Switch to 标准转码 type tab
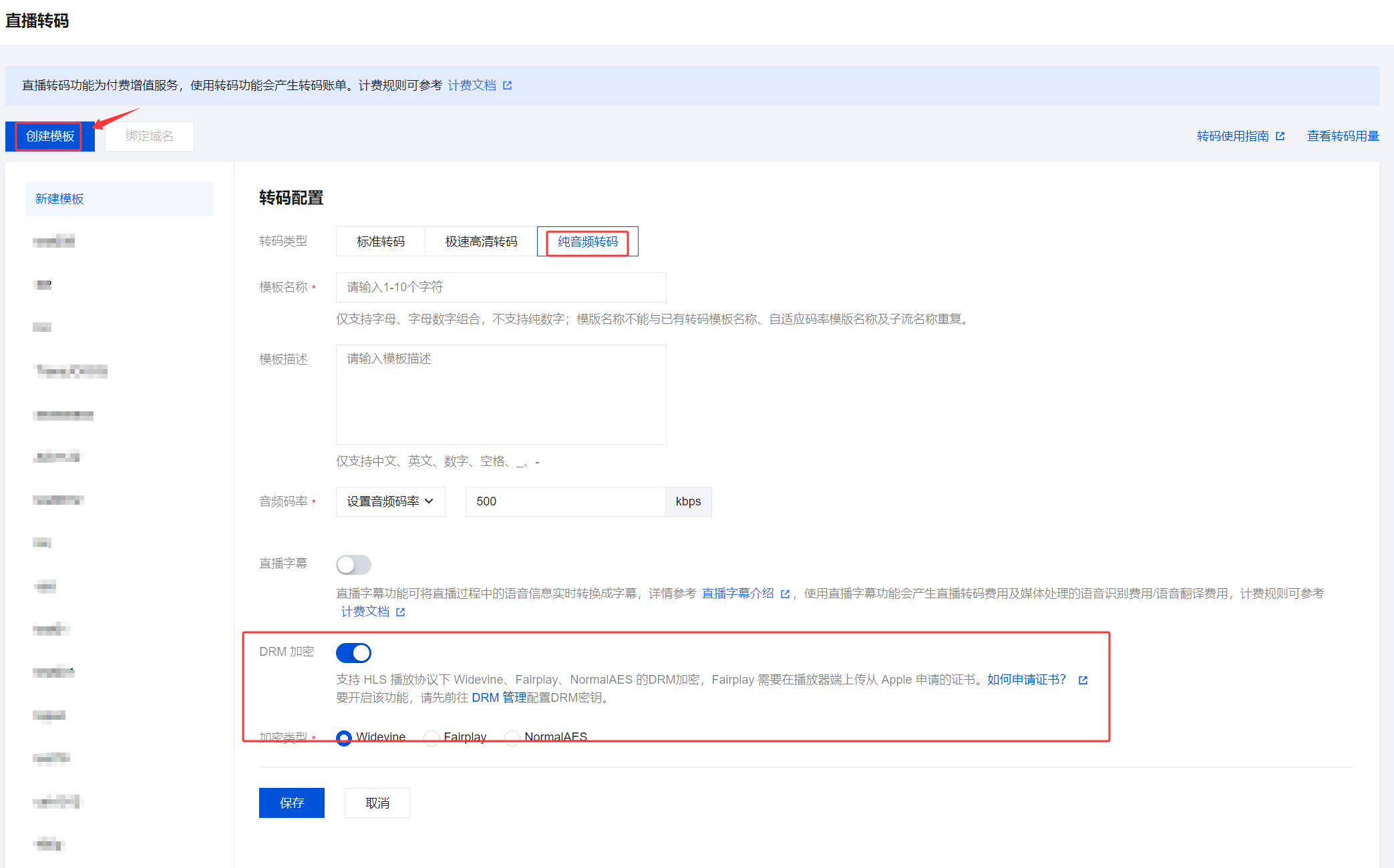The image size is (1394, 868). click(x=381, y=242)
